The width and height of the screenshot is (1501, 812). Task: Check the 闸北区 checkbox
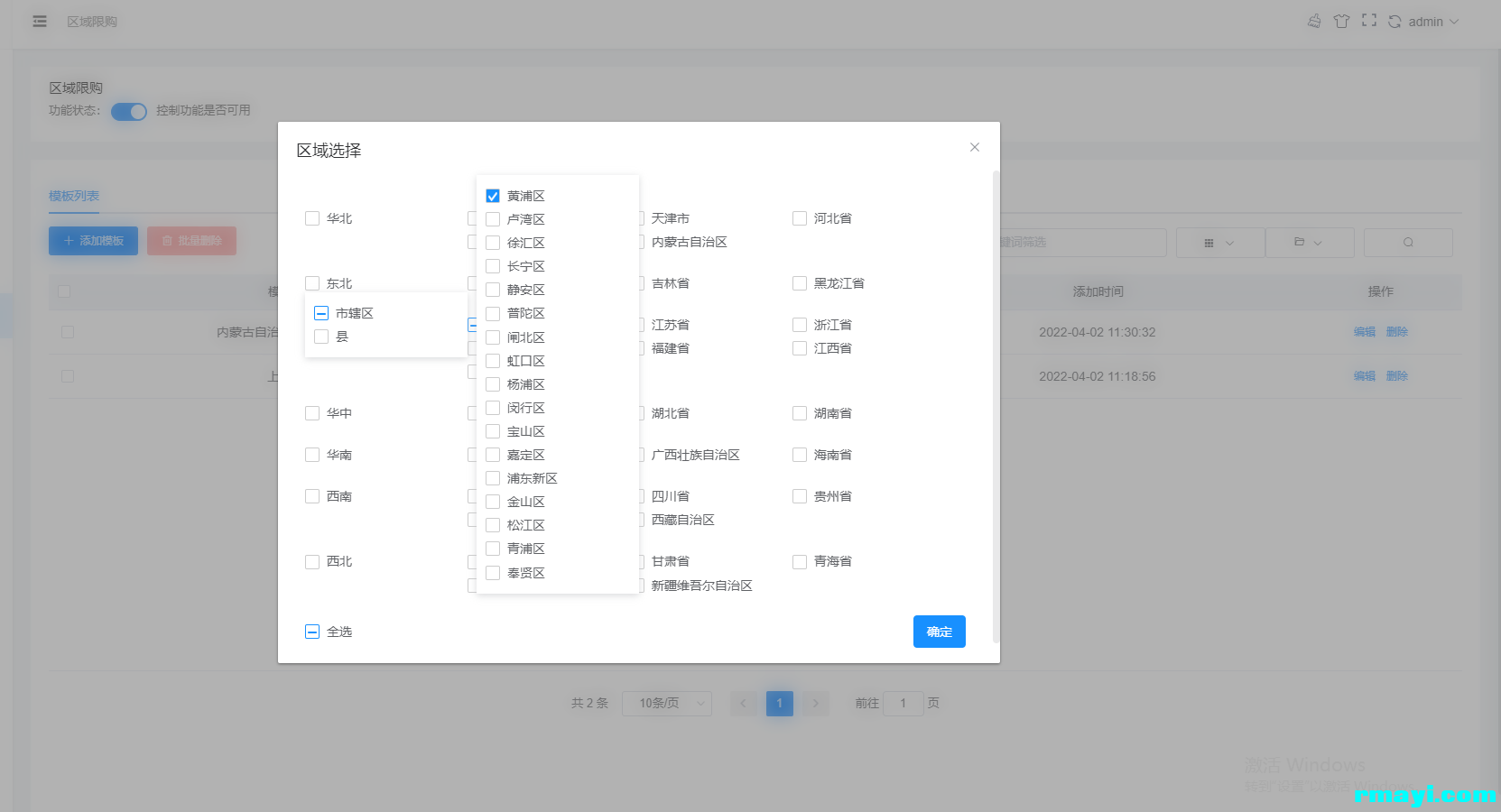(x=493, y=337)
